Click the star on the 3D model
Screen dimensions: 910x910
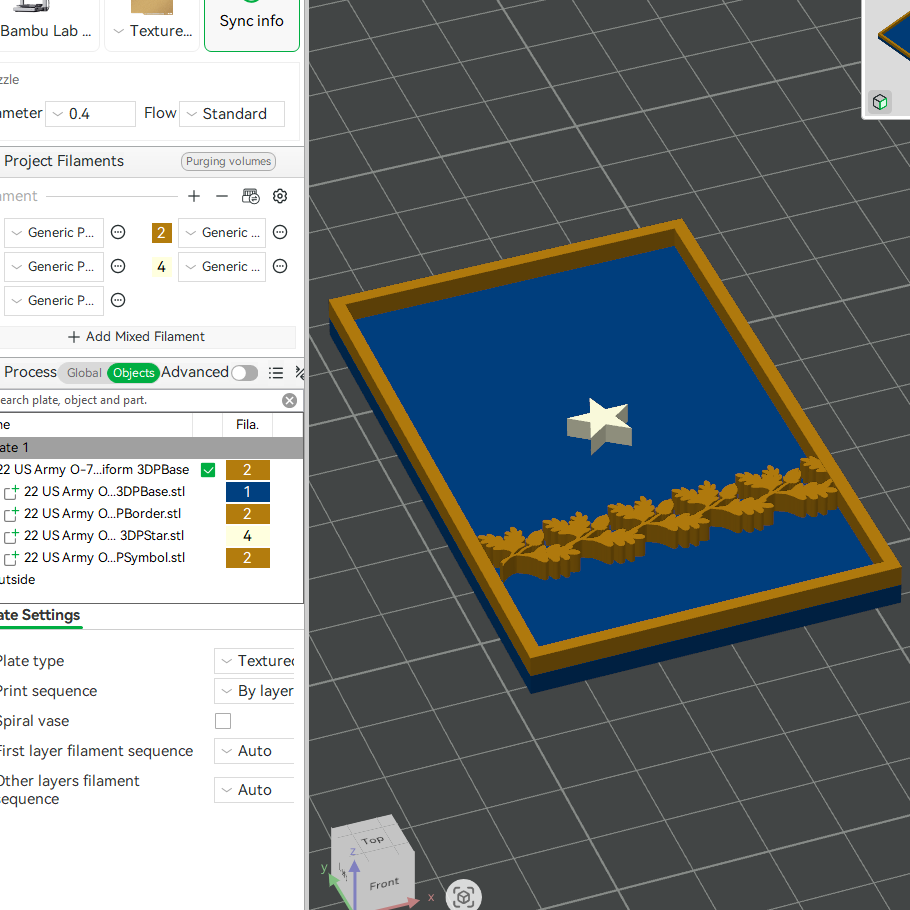point(600,426)
